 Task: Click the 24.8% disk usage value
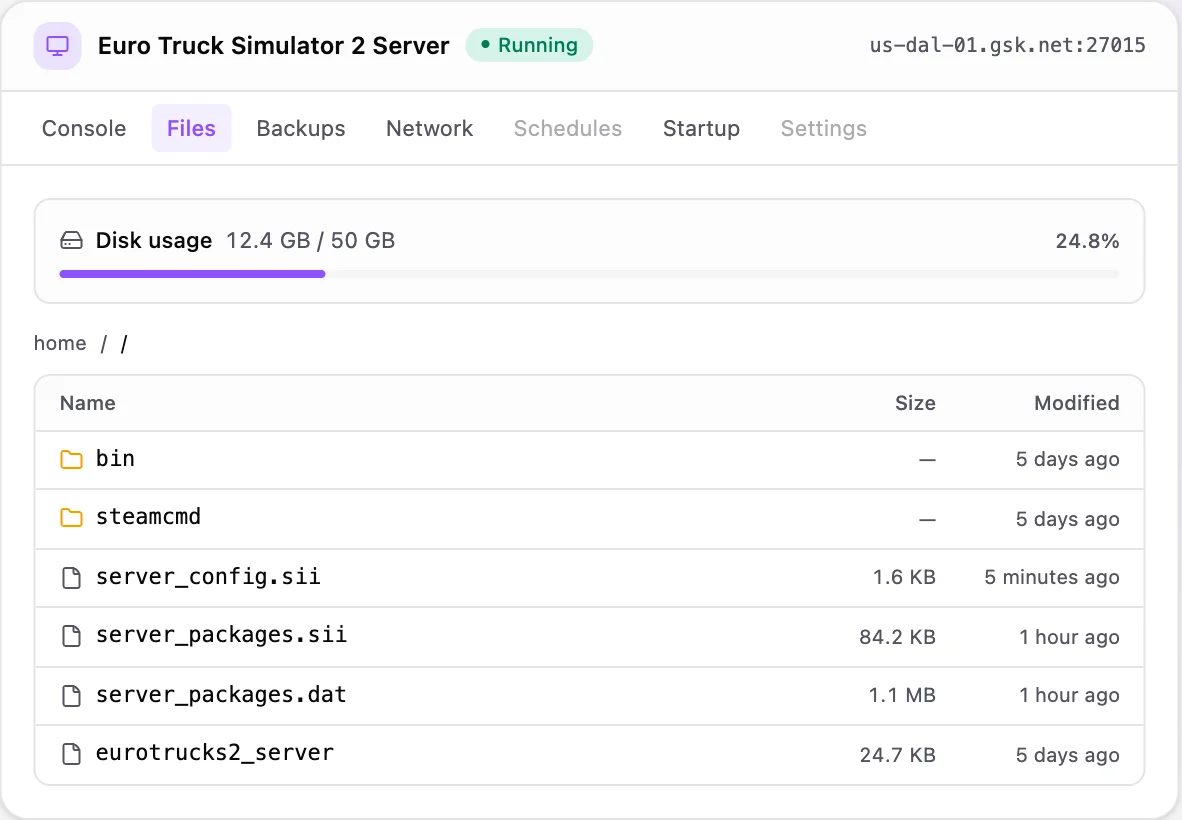[x=1087, y=241]
